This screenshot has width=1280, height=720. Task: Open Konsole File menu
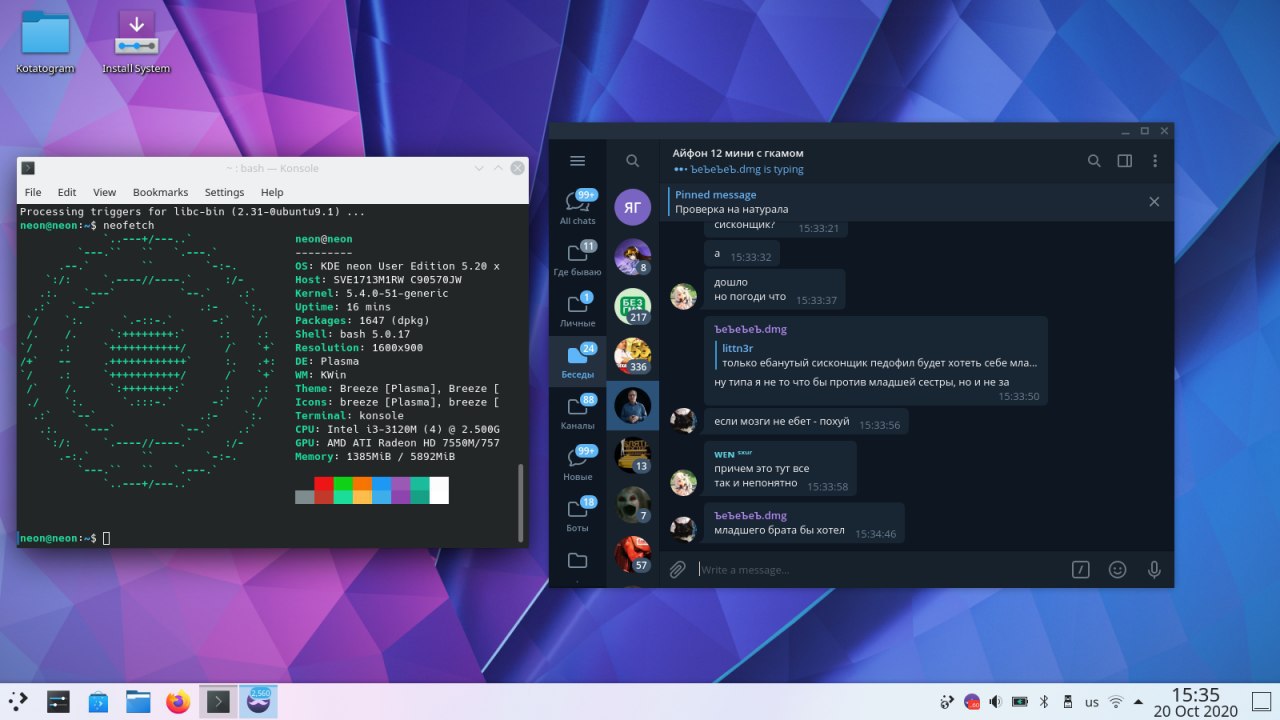pyautogui.click(x=33, y=192)
